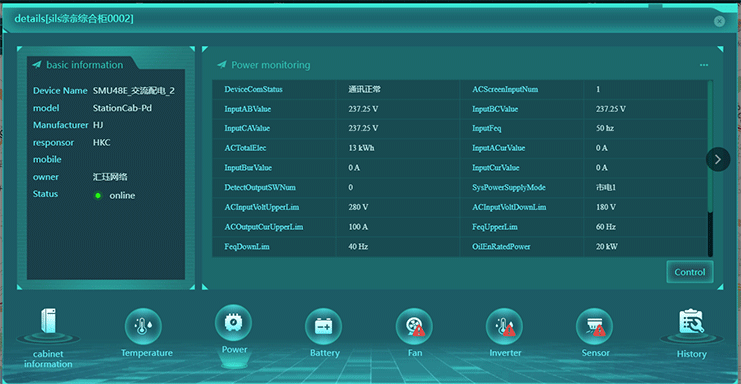The height and width of the screenshot is (384, 741).
Task: Click the Control button
Action: point(690,272)
